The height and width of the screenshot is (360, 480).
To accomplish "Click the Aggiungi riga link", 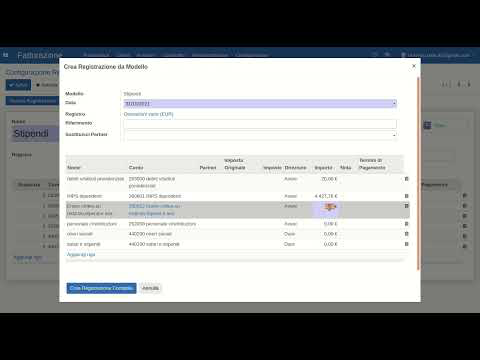I will pos(81,255).
